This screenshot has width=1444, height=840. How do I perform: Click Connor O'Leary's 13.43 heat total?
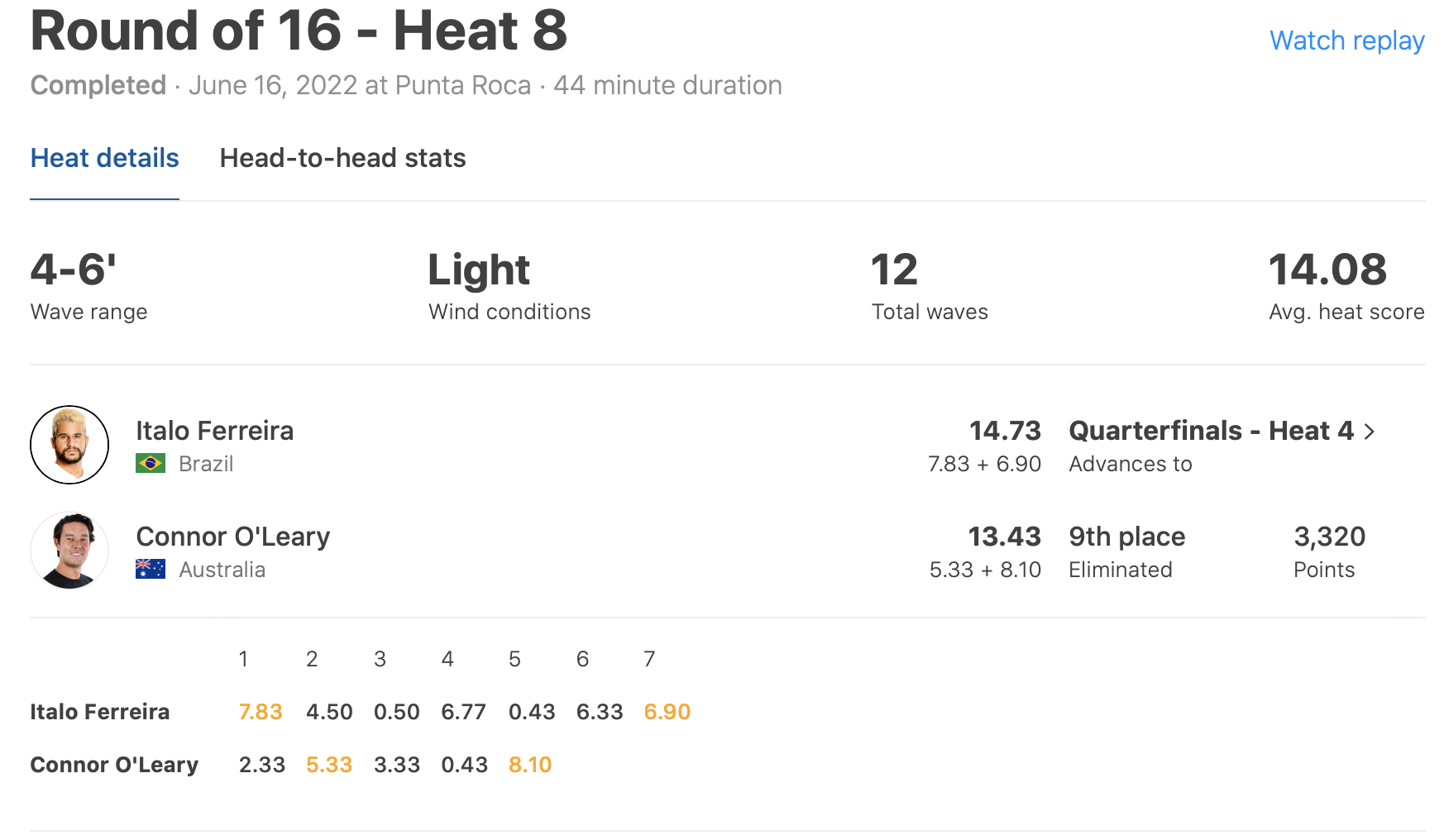coord(1005,537)
